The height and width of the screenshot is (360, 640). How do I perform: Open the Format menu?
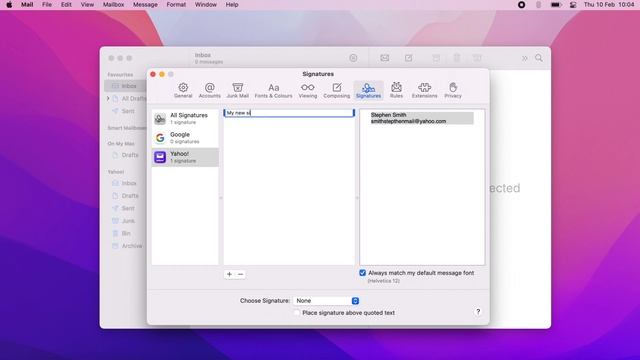tap(176, 5)
